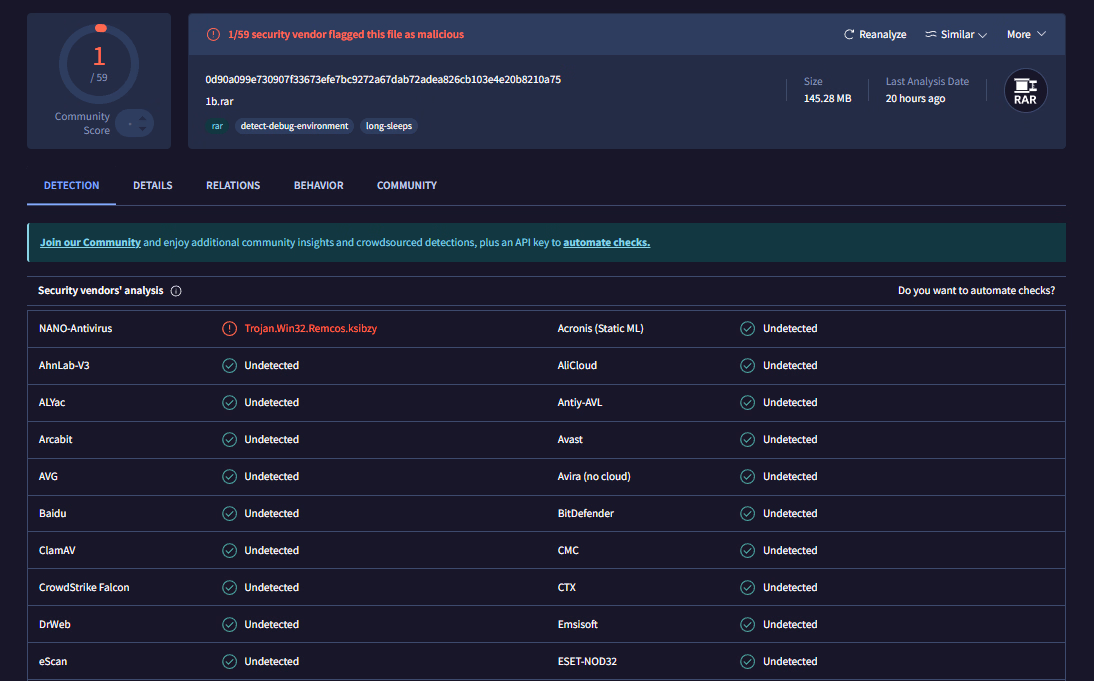Expand the Similar dropdown
The width and height of the screenshot is (1094, 681).
pos(956,34)
